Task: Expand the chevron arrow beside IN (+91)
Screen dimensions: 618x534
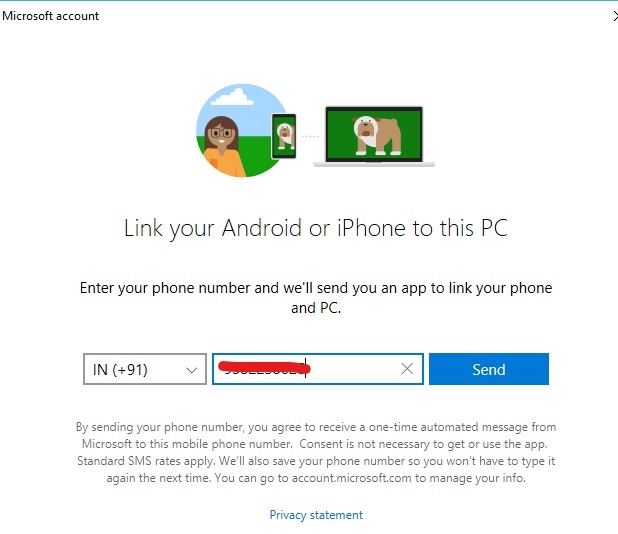Action: pos(192,370)
